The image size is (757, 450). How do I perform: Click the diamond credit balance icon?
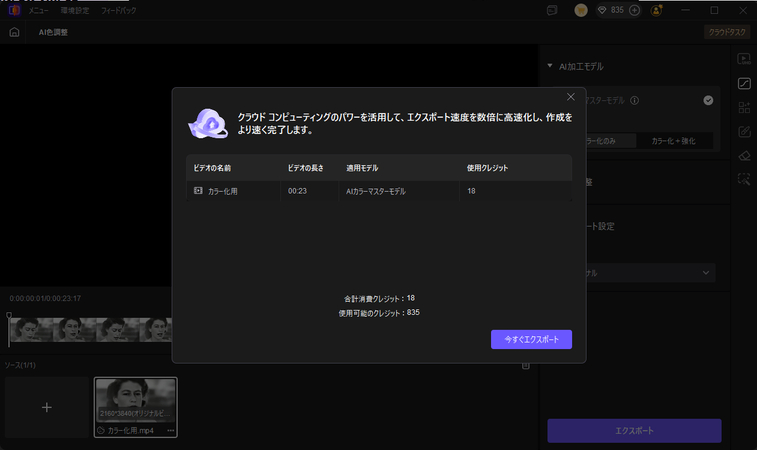(x=602, y=10)
